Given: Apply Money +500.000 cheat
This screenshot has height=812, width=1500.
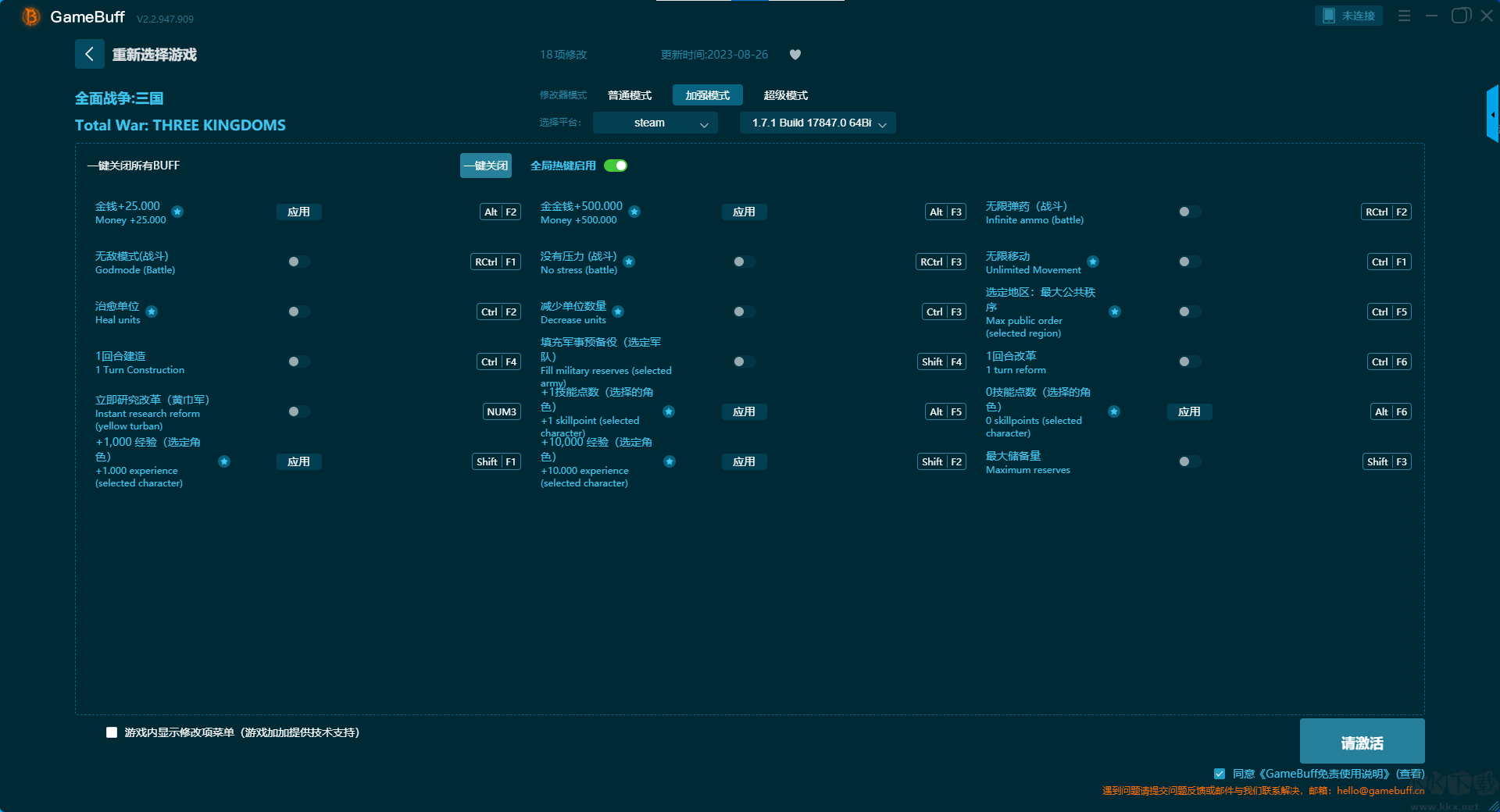Looking at the screenshot, I should pyautogui.click(x=745, y=212).
